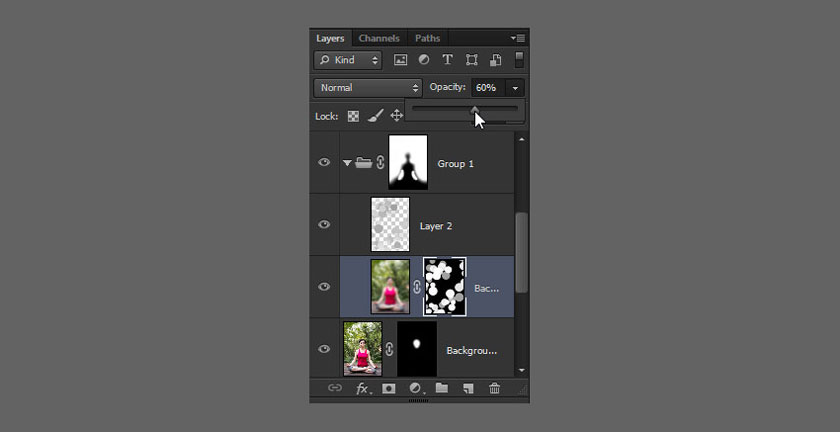Click the Opacity 60% value field
The width and height of the screenshot is (840, 432).
[x=488, y=88]
